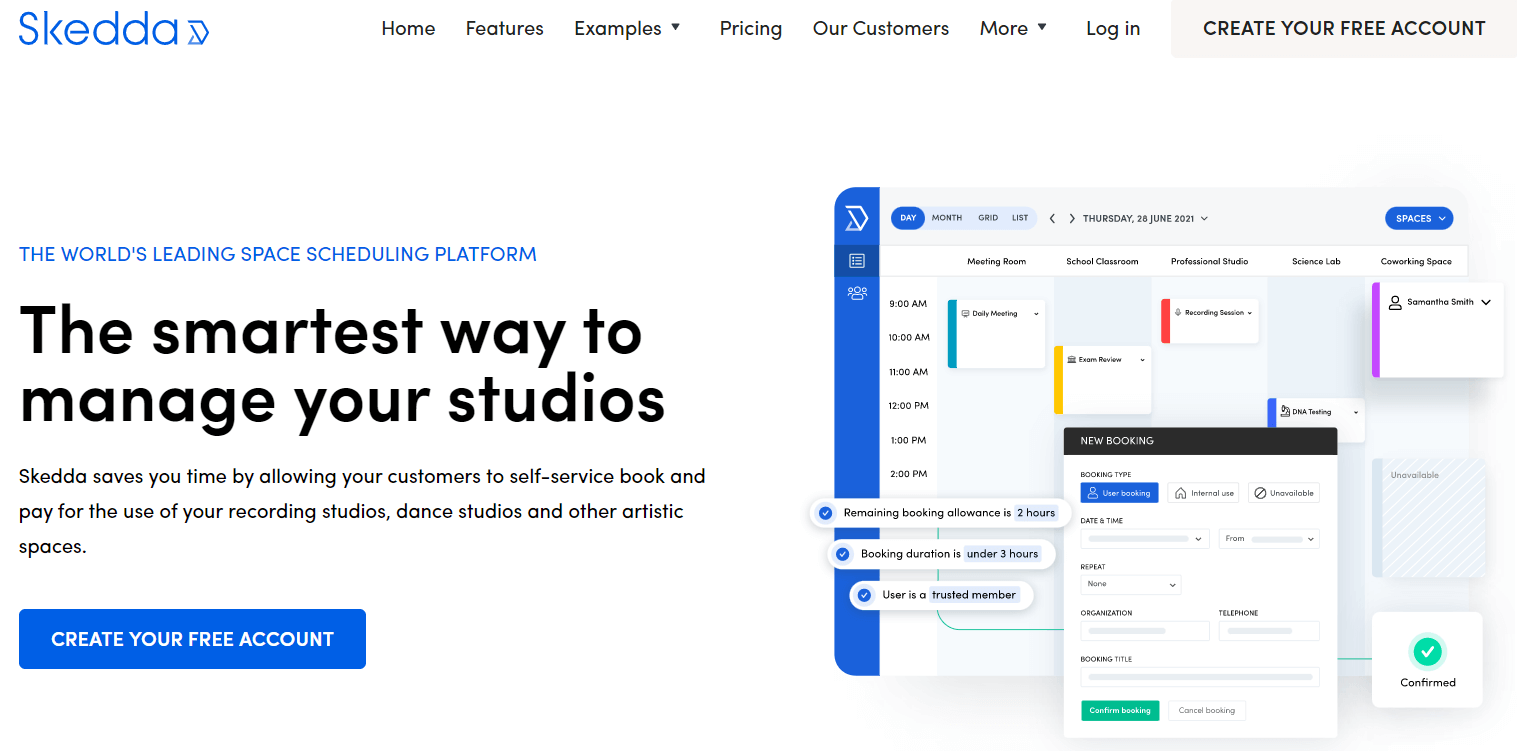Switch to the MONTH view tab
Screen dimensions: 1517x751
946,218
